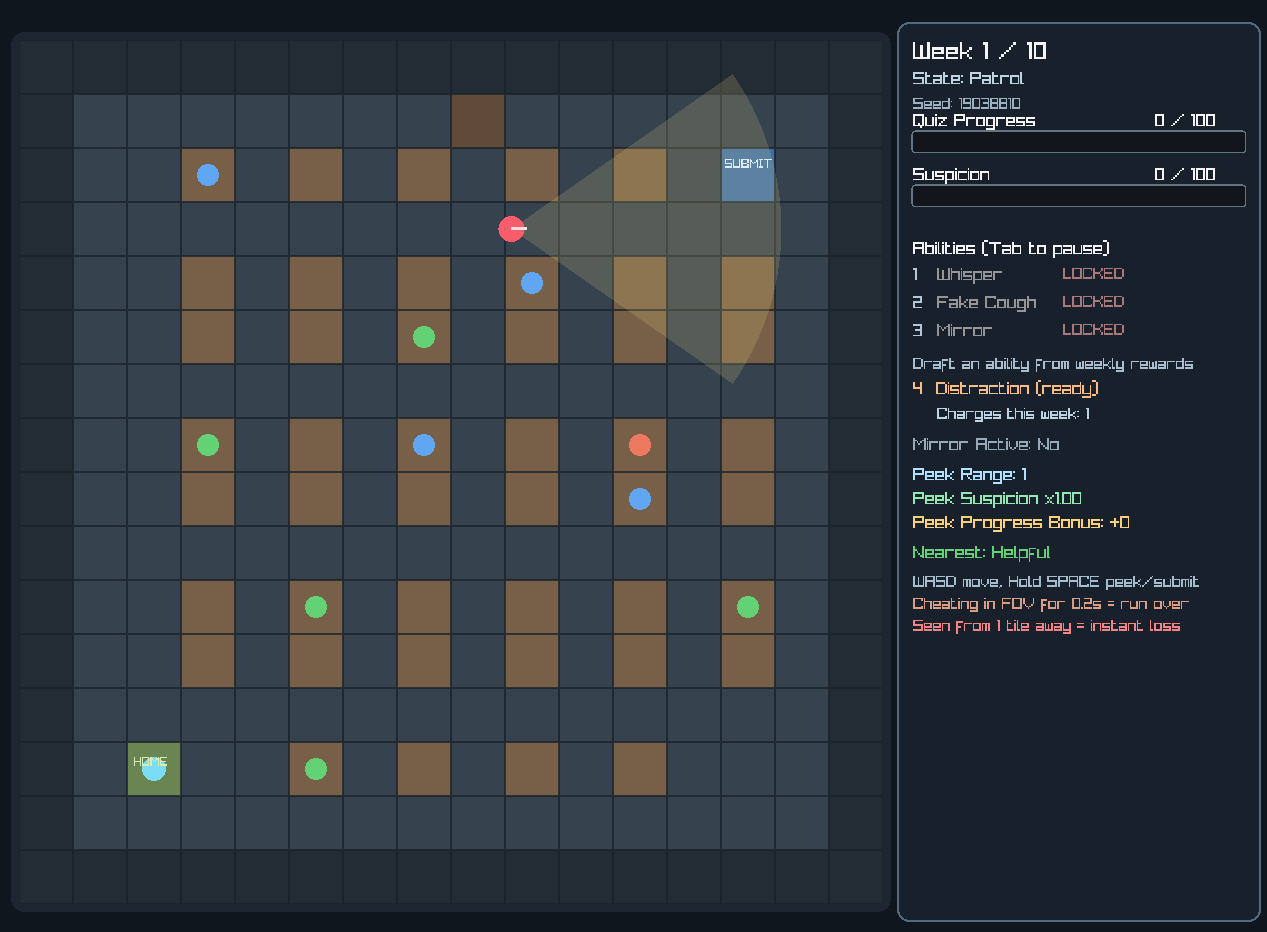1267x932 pixels.
Task: Select the orange-red student circle
Action: tap(640, 445)
